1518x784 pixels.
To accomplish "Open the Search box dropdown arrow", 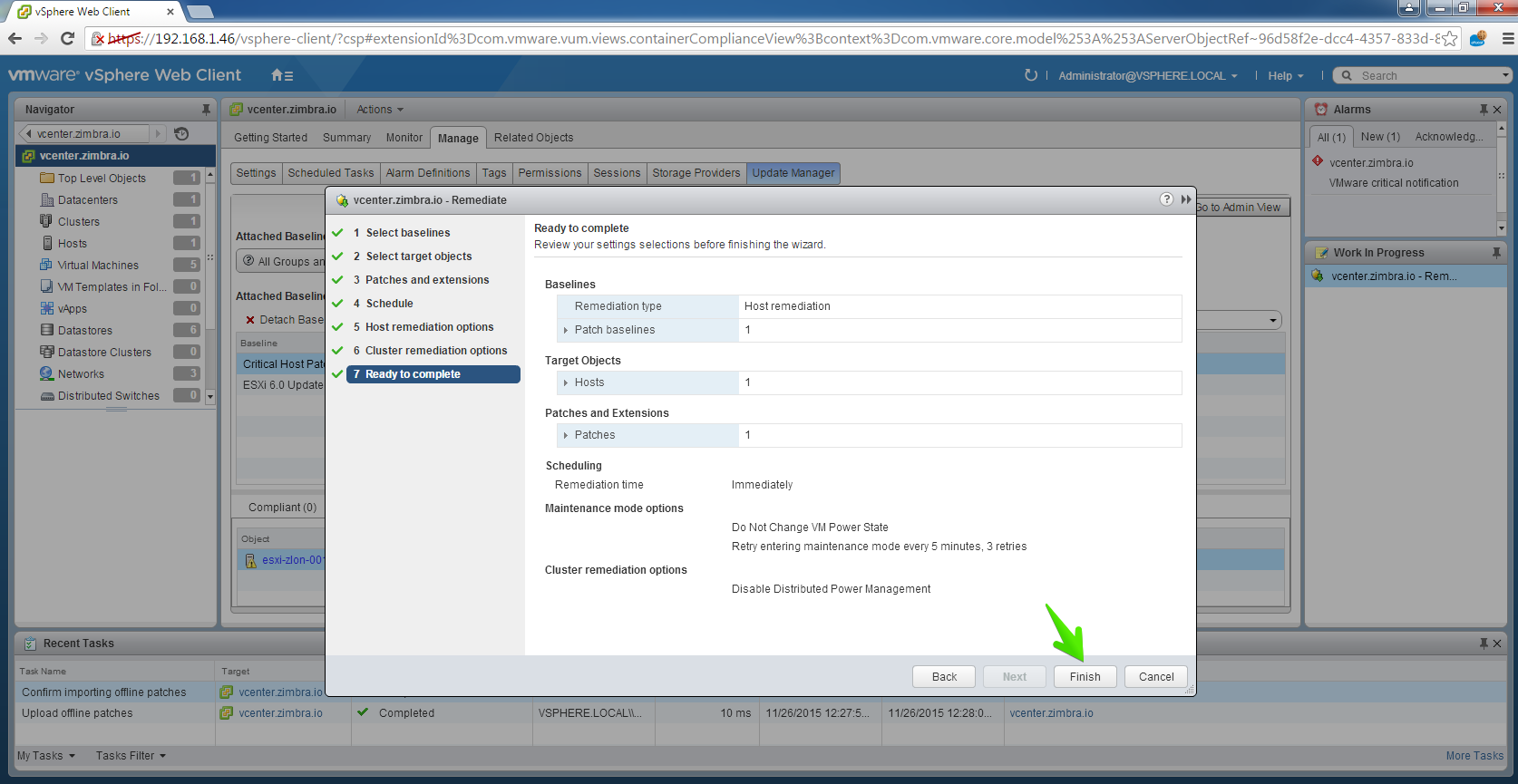I will pos(1506,76).
